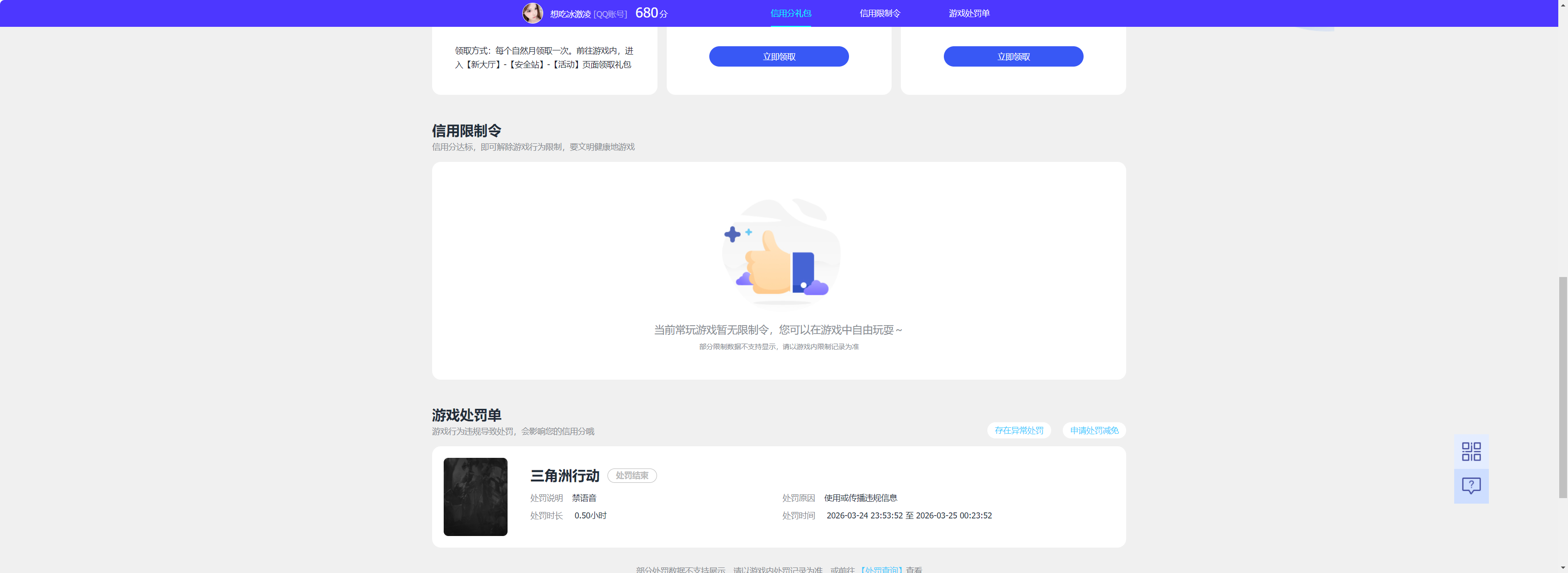Click the 当前常玩游戏暂无限制令 message
Image resolution: width=1568 pixels, height=573 pixels.
(778, 330)
